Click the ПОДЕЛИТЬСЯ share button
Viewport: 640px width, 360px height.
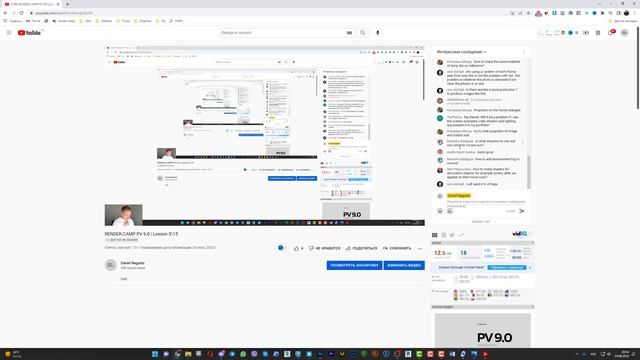click(362, 248)
